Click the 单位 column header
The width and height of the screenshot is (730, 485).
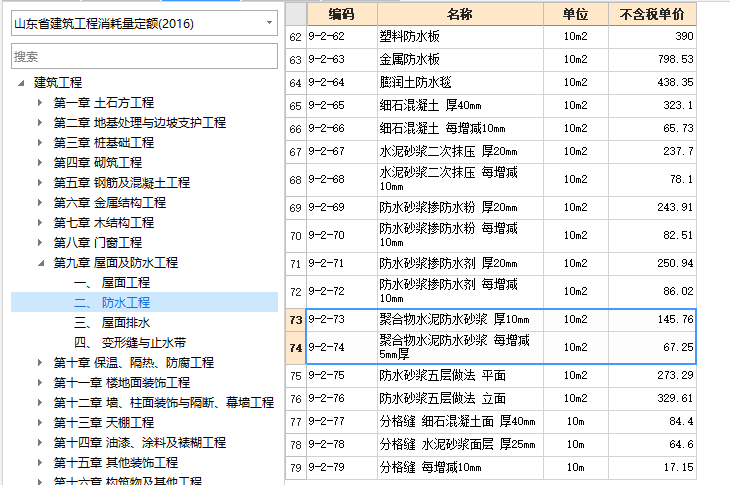click(575, 14)
